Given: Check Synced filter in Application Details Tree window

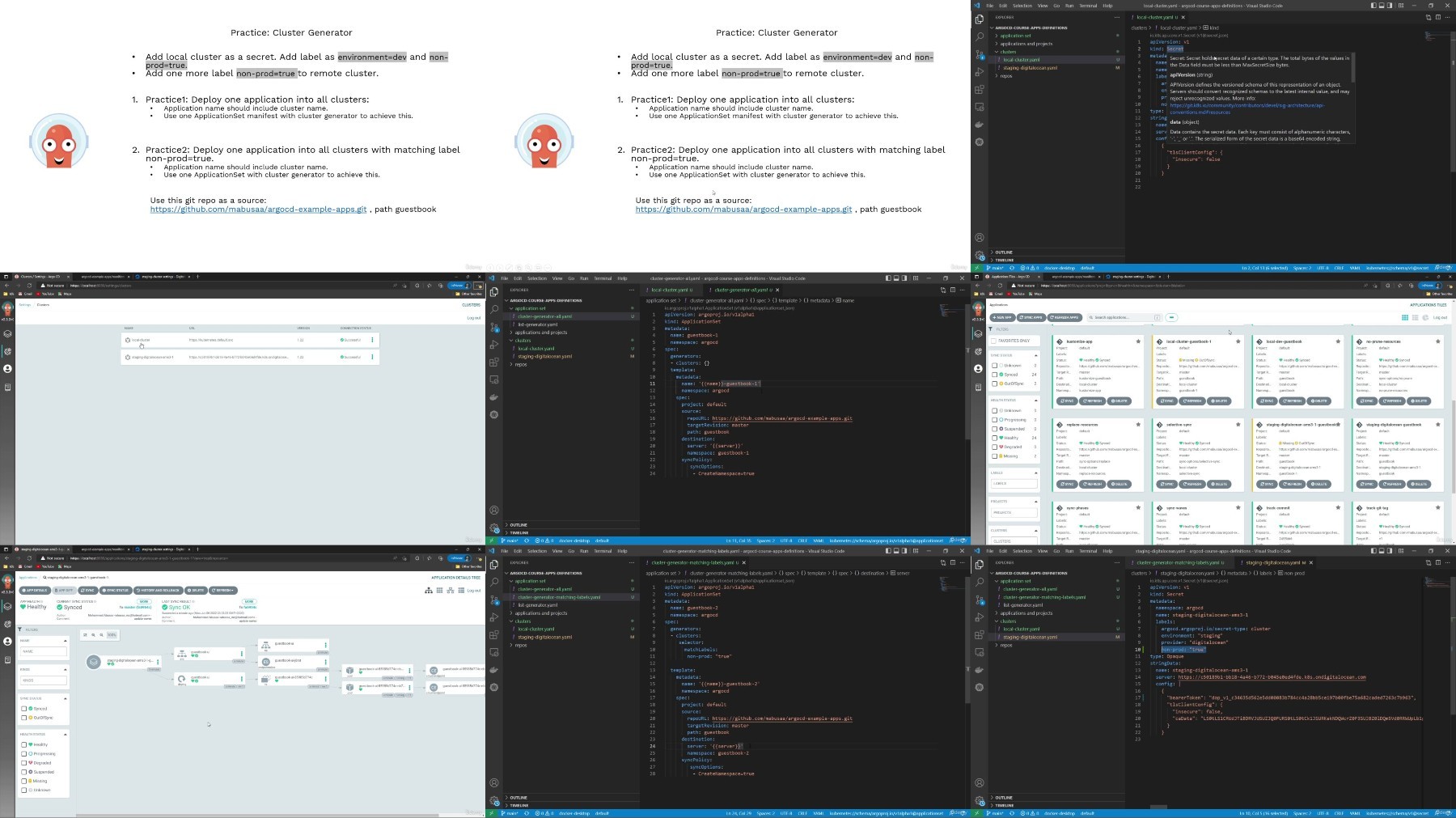Looking at the screenshot, I should 25,709.
